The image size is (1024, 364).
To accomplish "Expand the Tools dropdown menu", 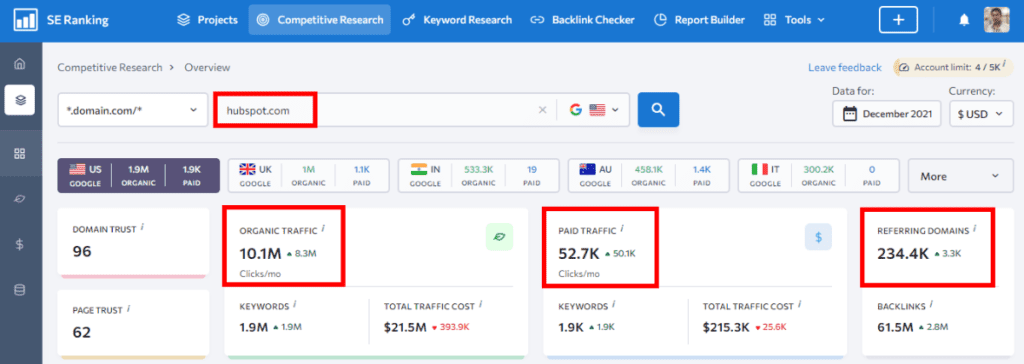I will tap(794, 20).
